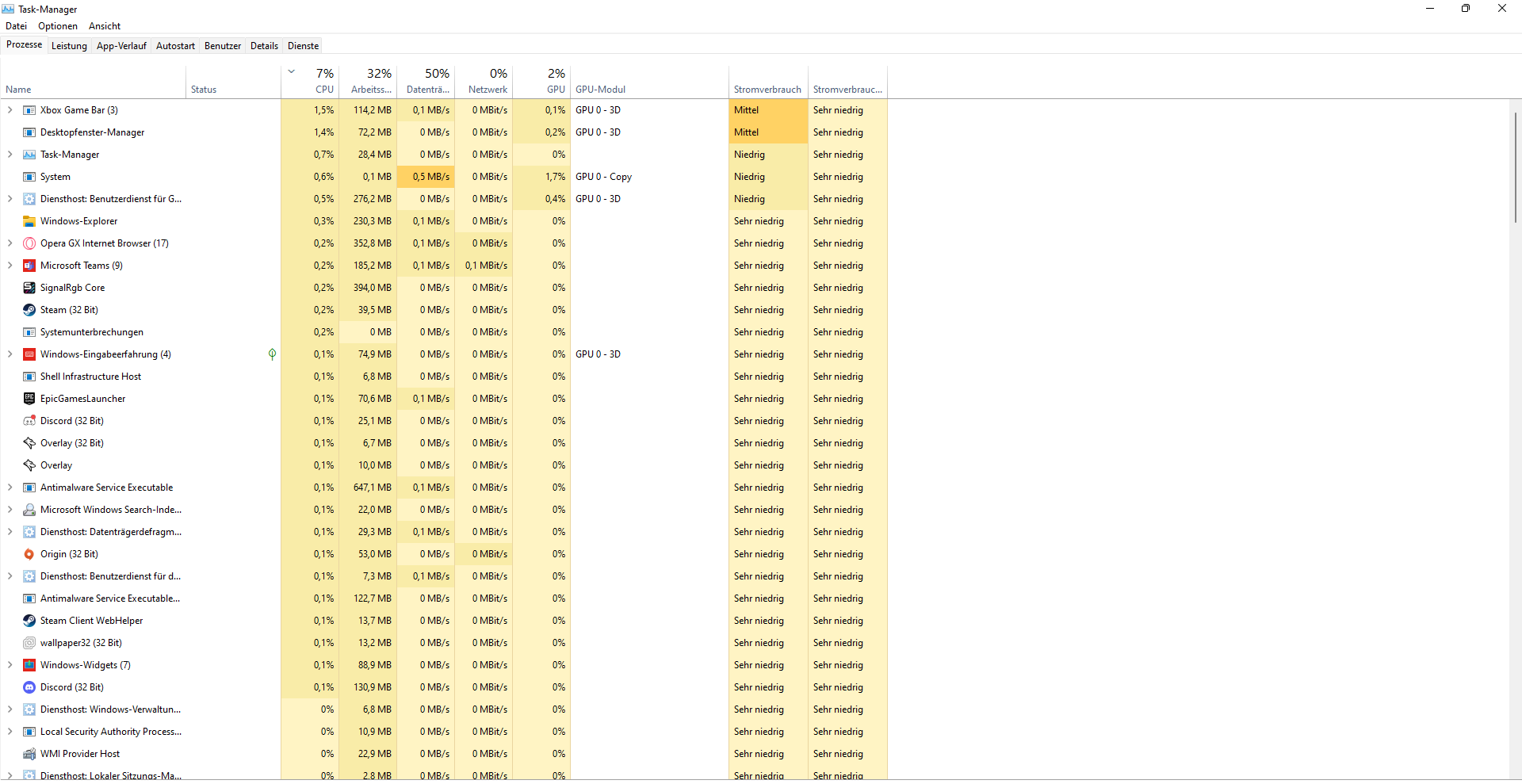This screenshot has width=1522, height=784.
Task: Click the Desktopfenster-Manager process icon
Action: (29, 132)
